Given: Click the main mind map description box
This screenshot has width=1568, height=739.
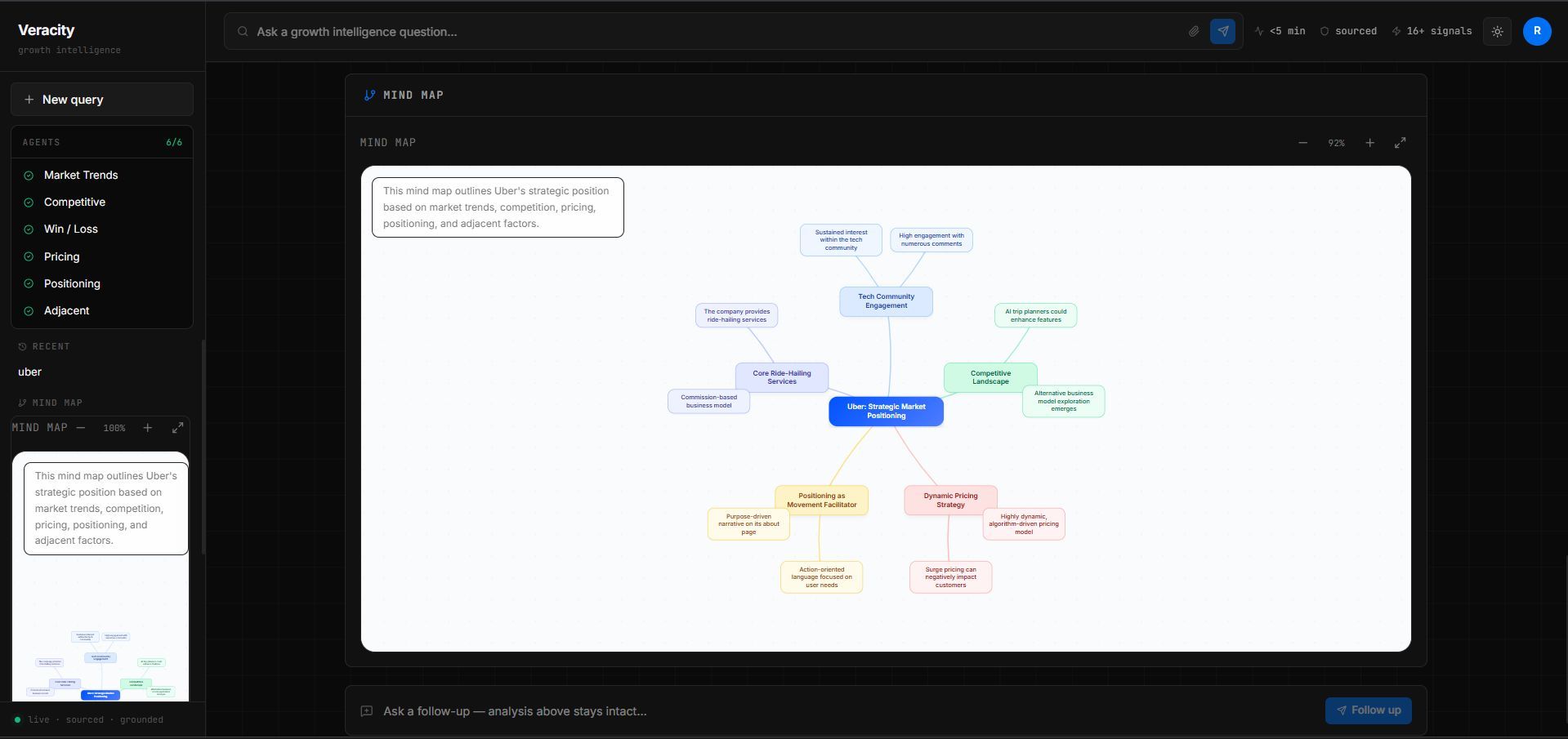Looking at the screenshot, I should pyautogui.click(x=498, y=207).
